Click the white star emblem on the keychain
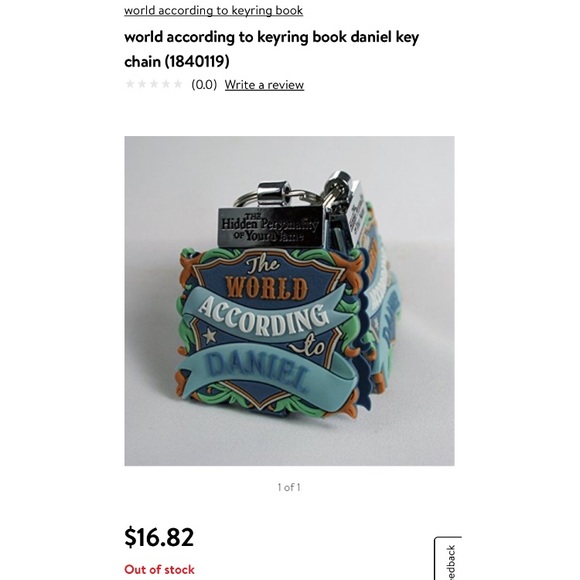Viewport: 580px width, 580px height. (x=210, y=335)
